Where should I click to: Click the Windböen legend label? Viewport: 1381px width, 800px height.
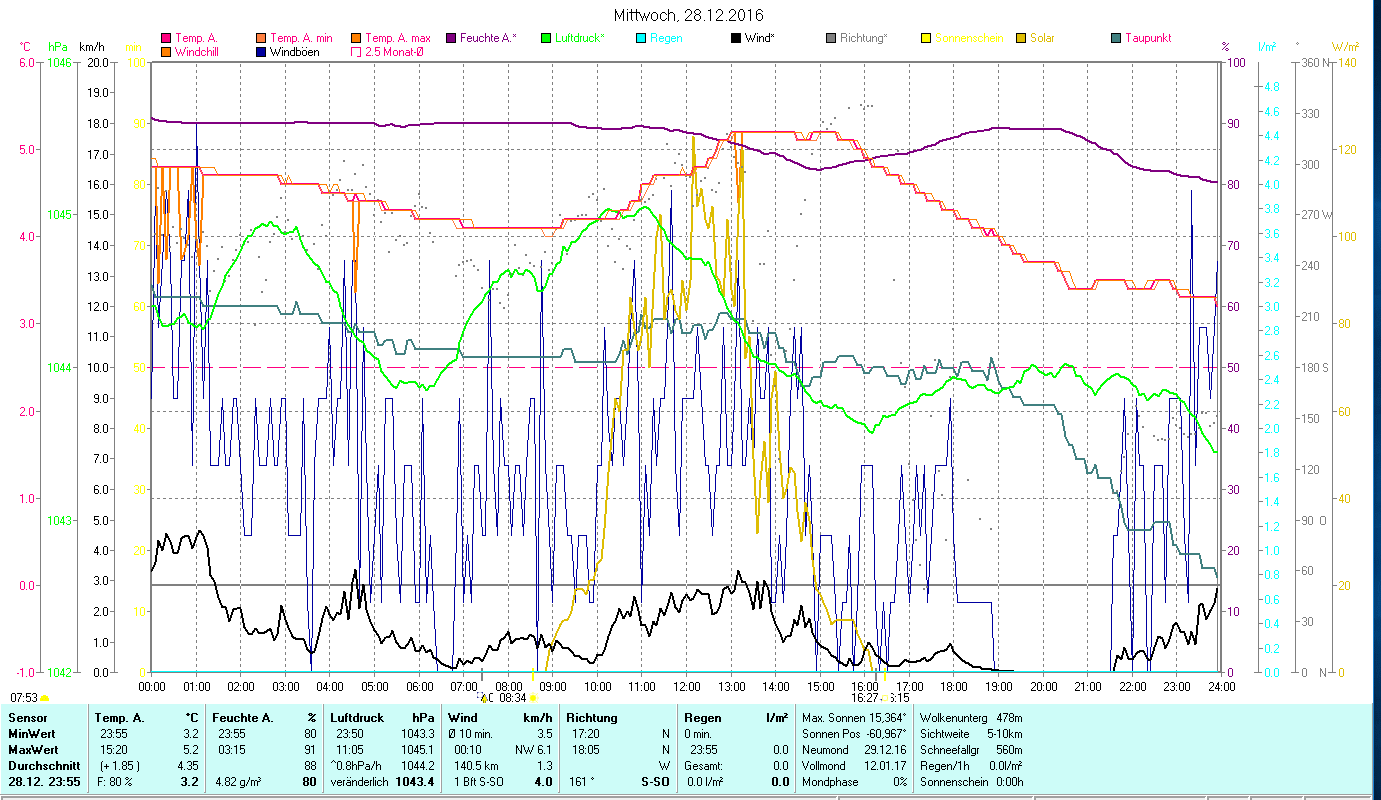(295, 51)
